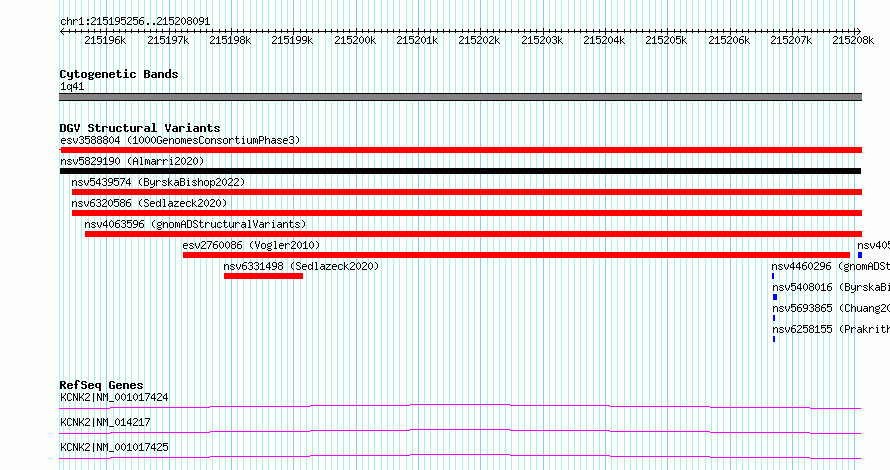
Task: Open variant nsv4063596 (gnomADStructuralVariants) label
Action: (x=195, y=224)
